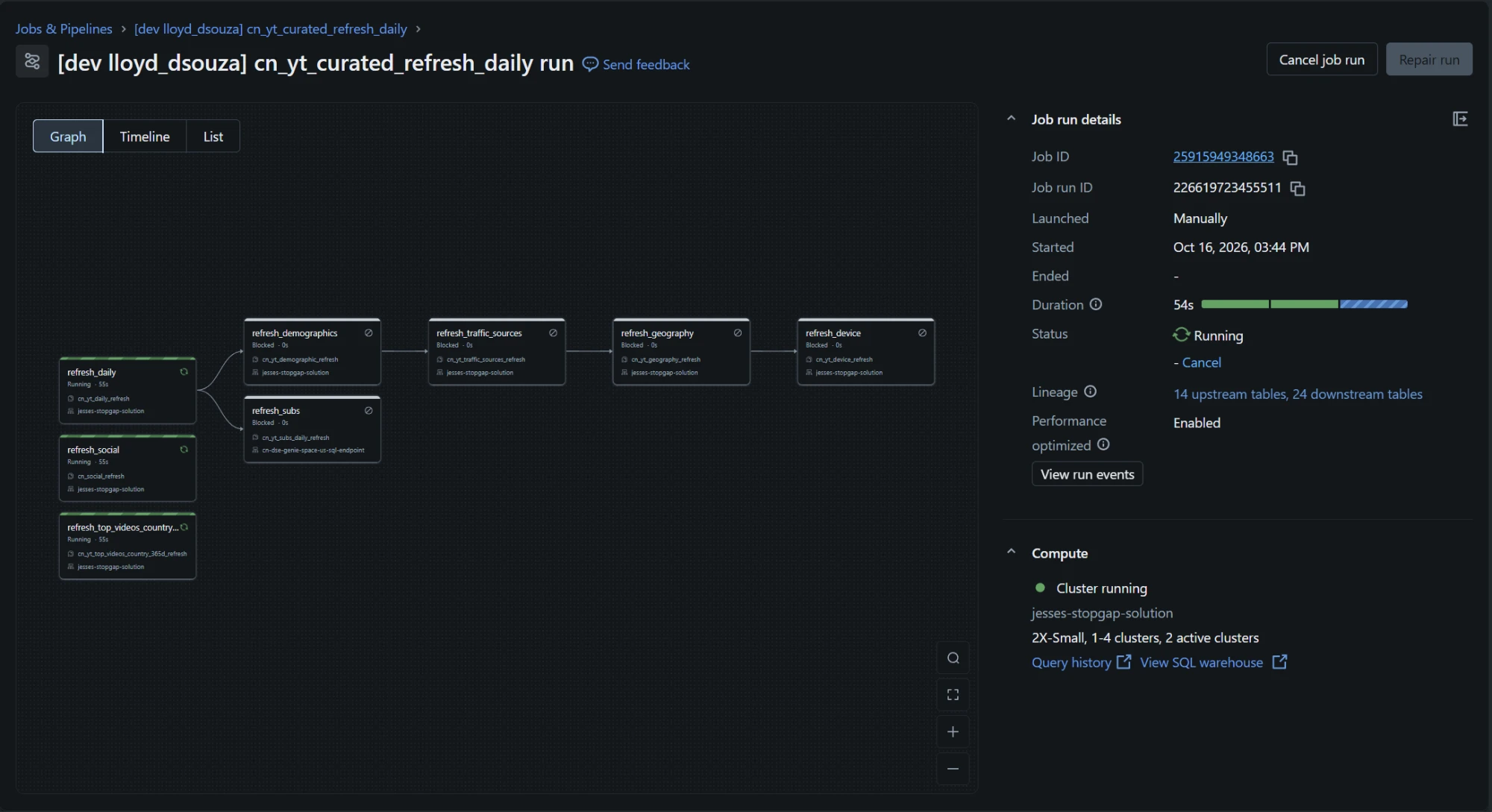
Task: Copy the Job ID value
Action: [x=1290, y=157]
